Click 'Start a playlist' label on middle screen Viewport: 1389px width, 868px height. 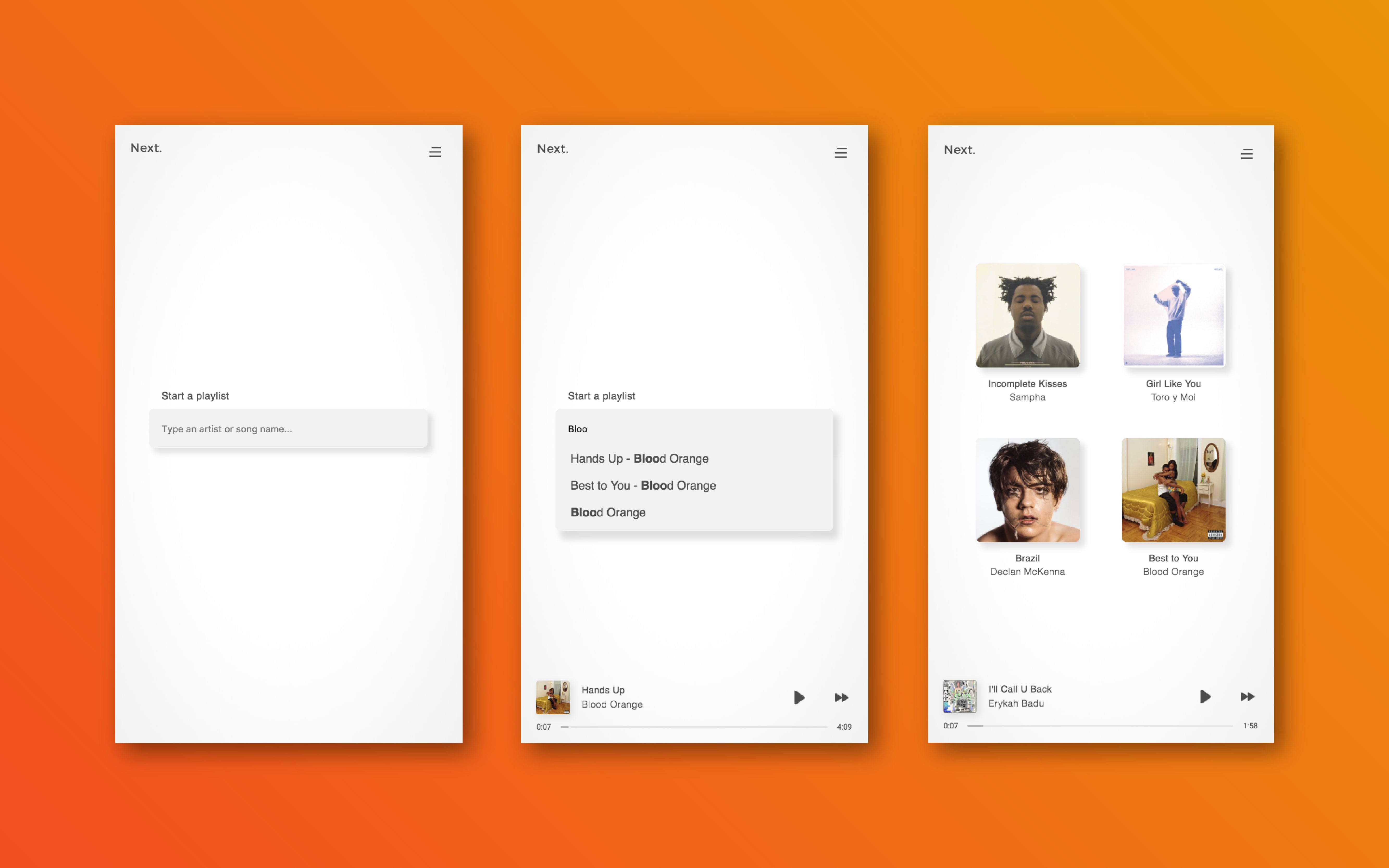tap(601, 395)
